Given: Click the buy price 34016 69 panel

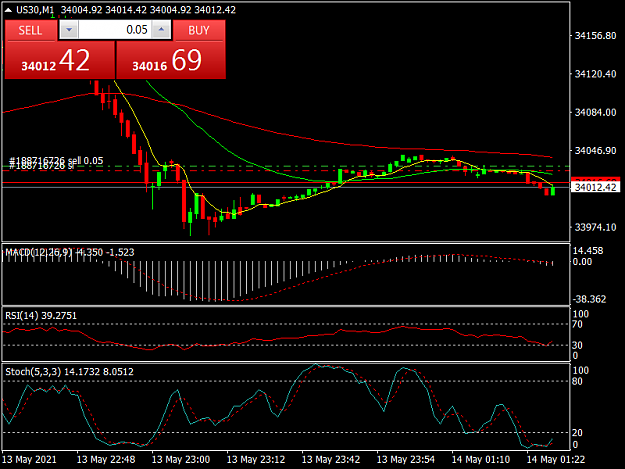Looking at the screenshot, I should tap(171, 60).
